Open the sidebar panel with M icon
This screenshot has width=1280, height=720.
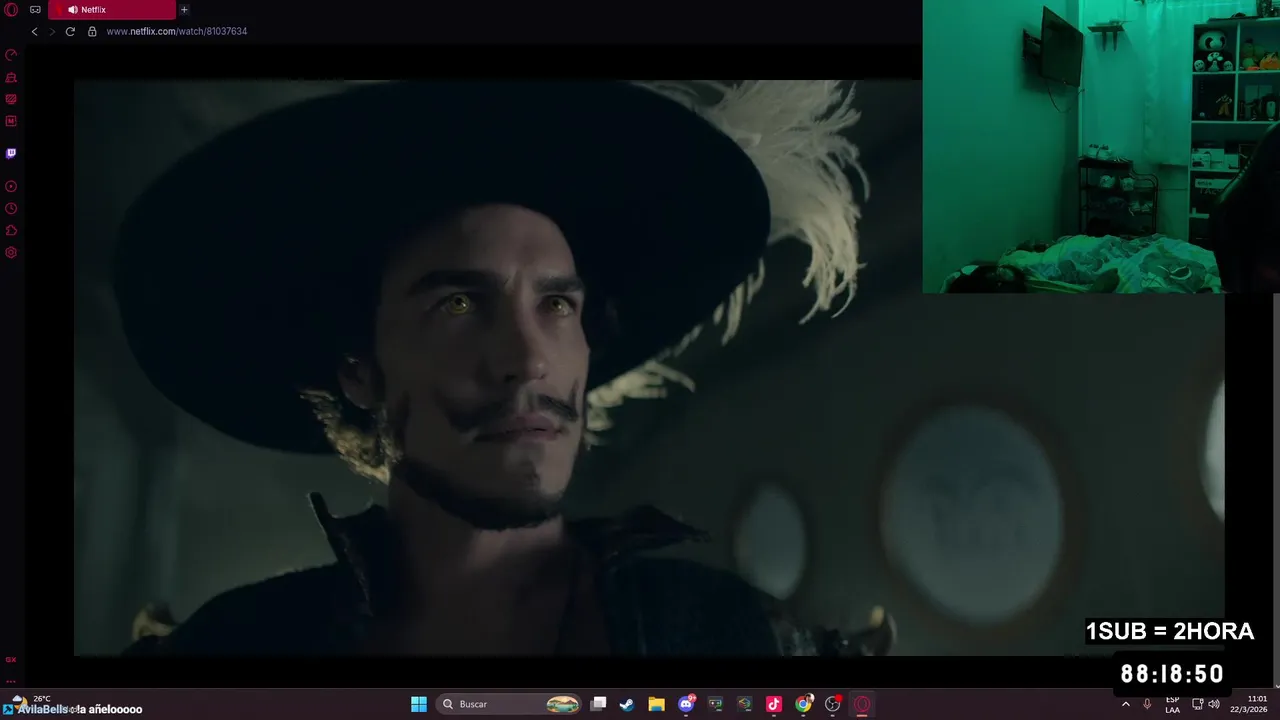point(11,121)
